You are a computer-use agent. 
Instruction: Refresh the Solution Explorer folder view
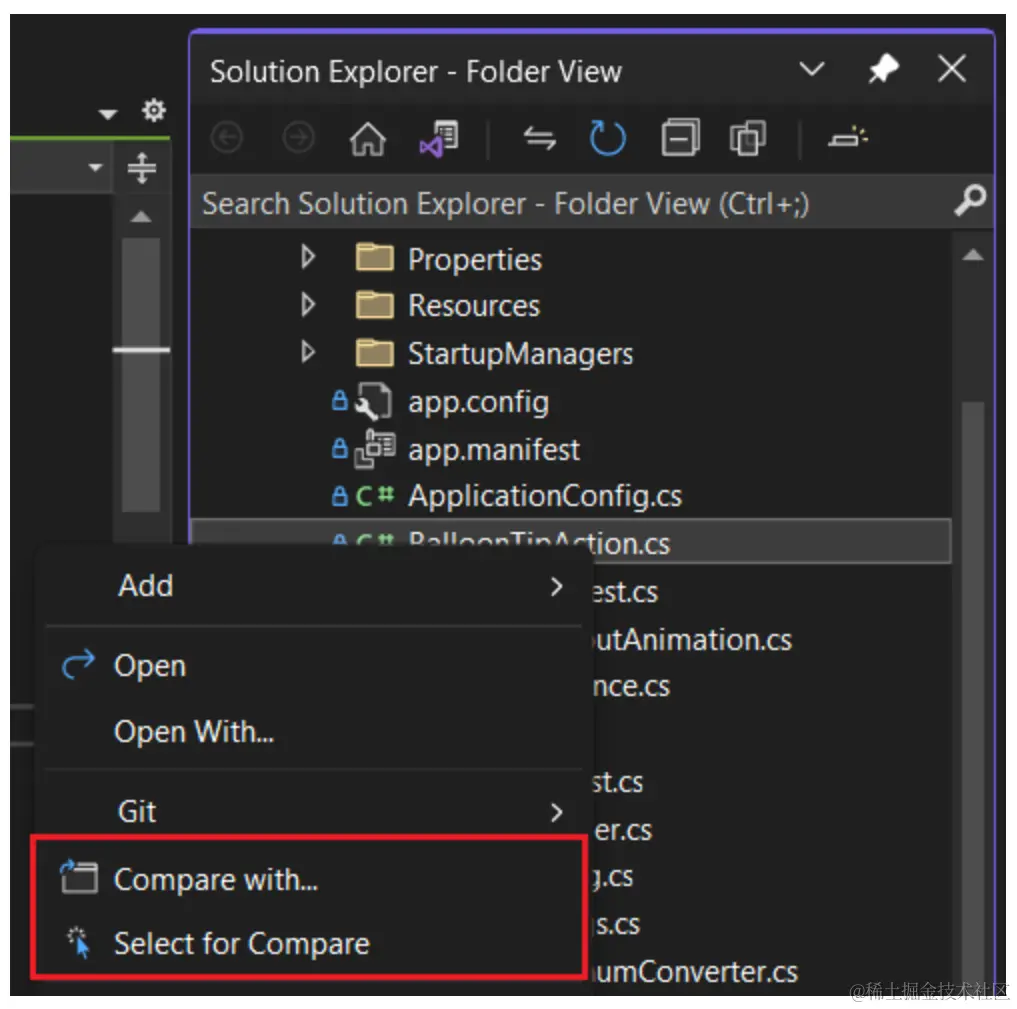pyautogui.click(x=608, y=138)
